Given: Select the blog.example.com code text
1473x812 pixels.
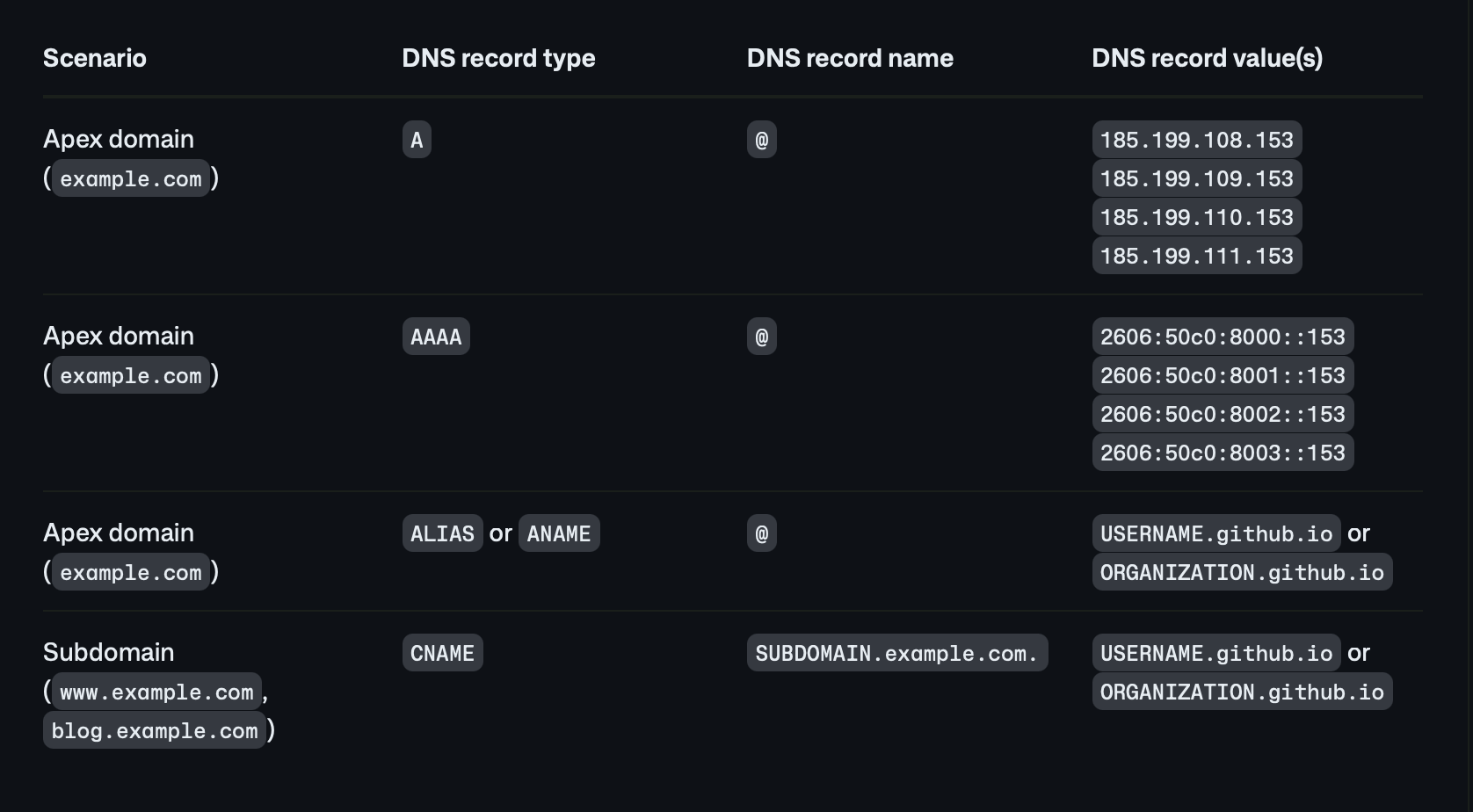Looking at the screenshot, I should [155, 730].
